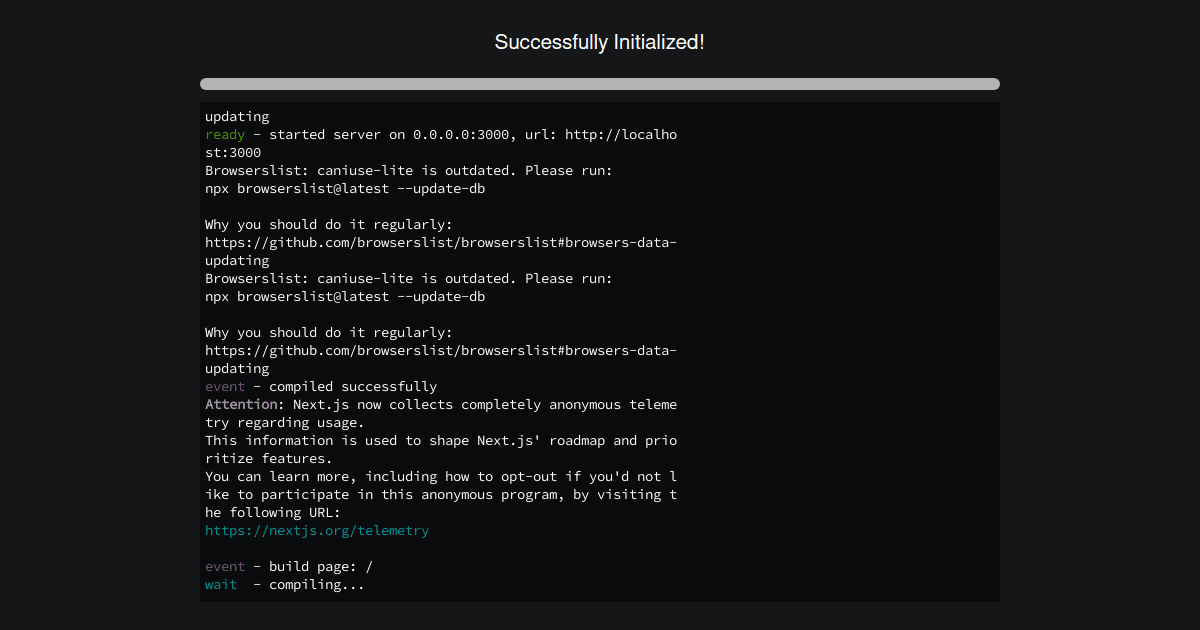1200x630 pixels.
Task: Select the Successfully Initialized heading
Action: 599,42
